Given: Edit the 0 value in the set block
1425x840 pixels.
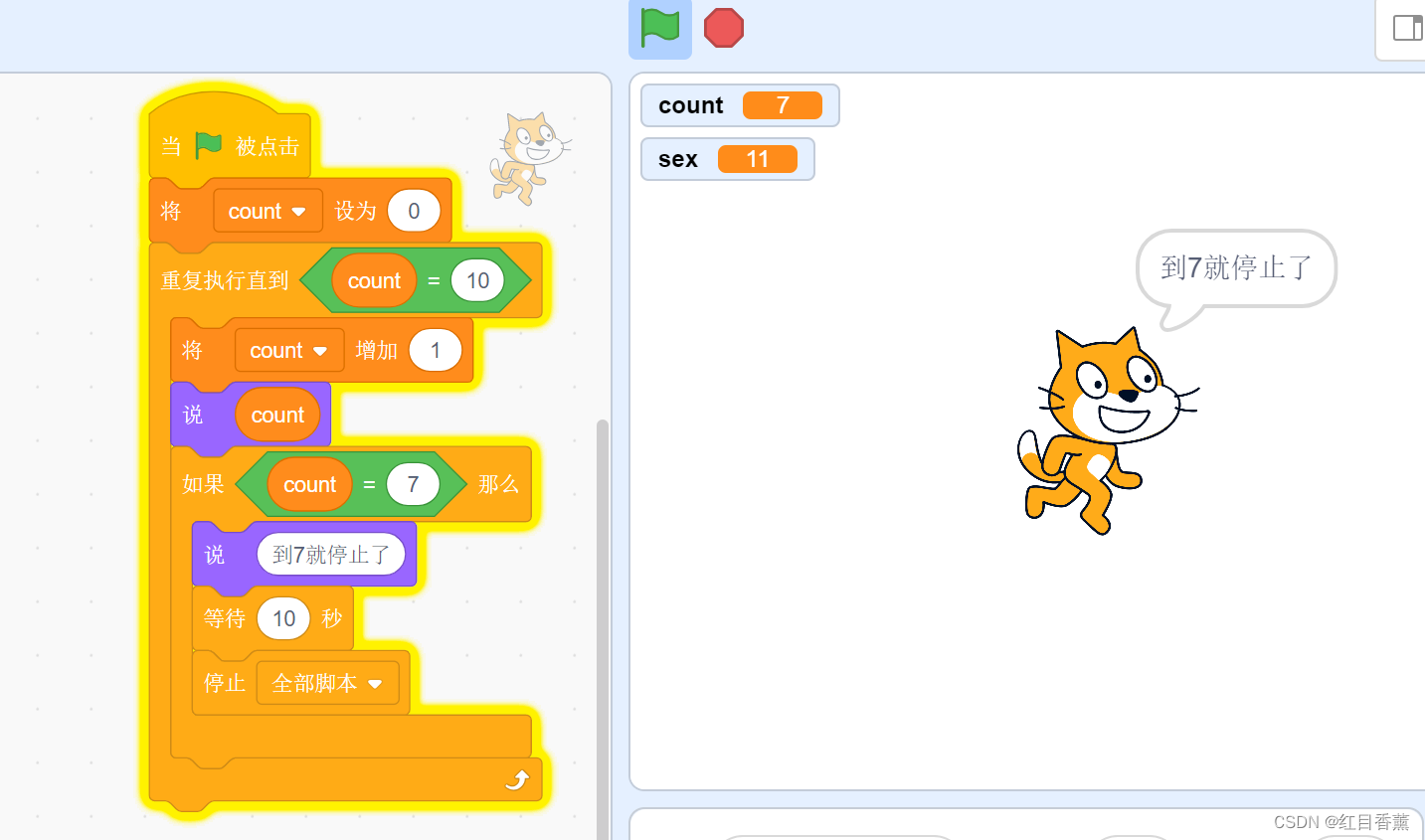Looking at the screenshot, I should 414,211.
